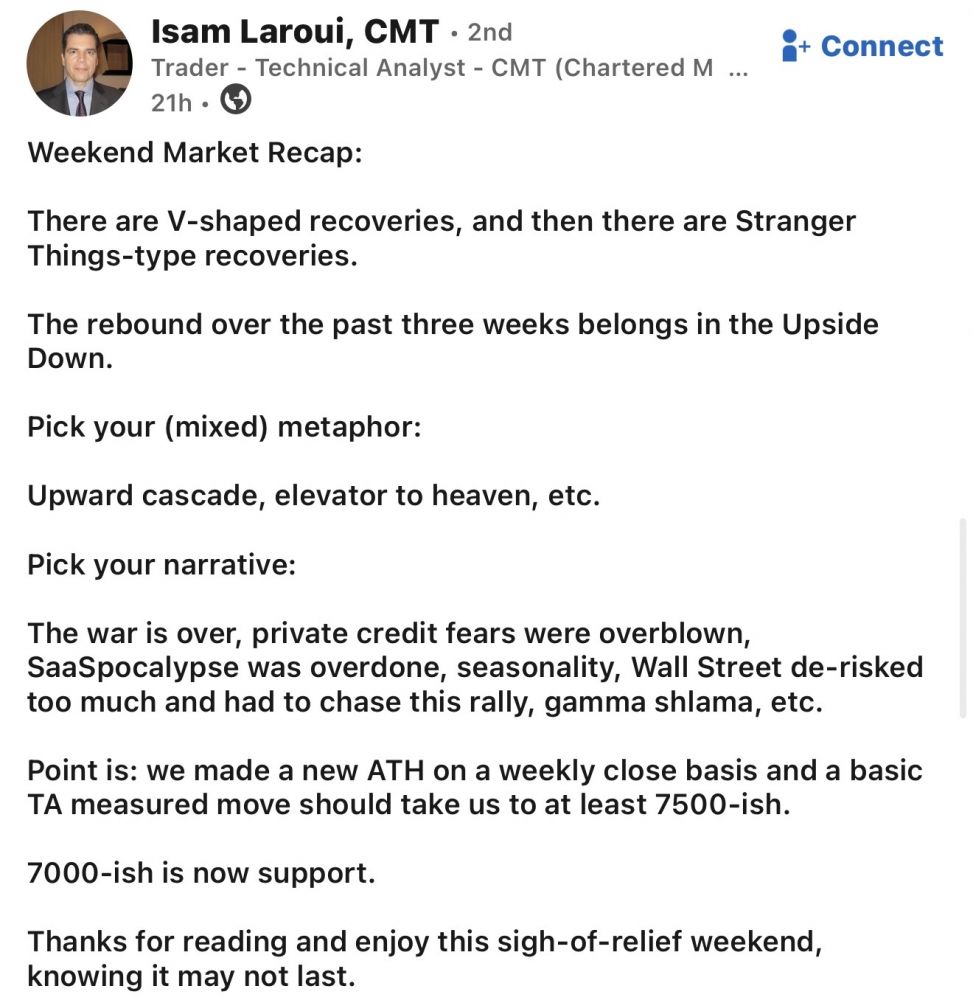Click the "The rebound over the past three weeks" paragraph
This screenshot has width=973, height=1000.
(452, 341)
